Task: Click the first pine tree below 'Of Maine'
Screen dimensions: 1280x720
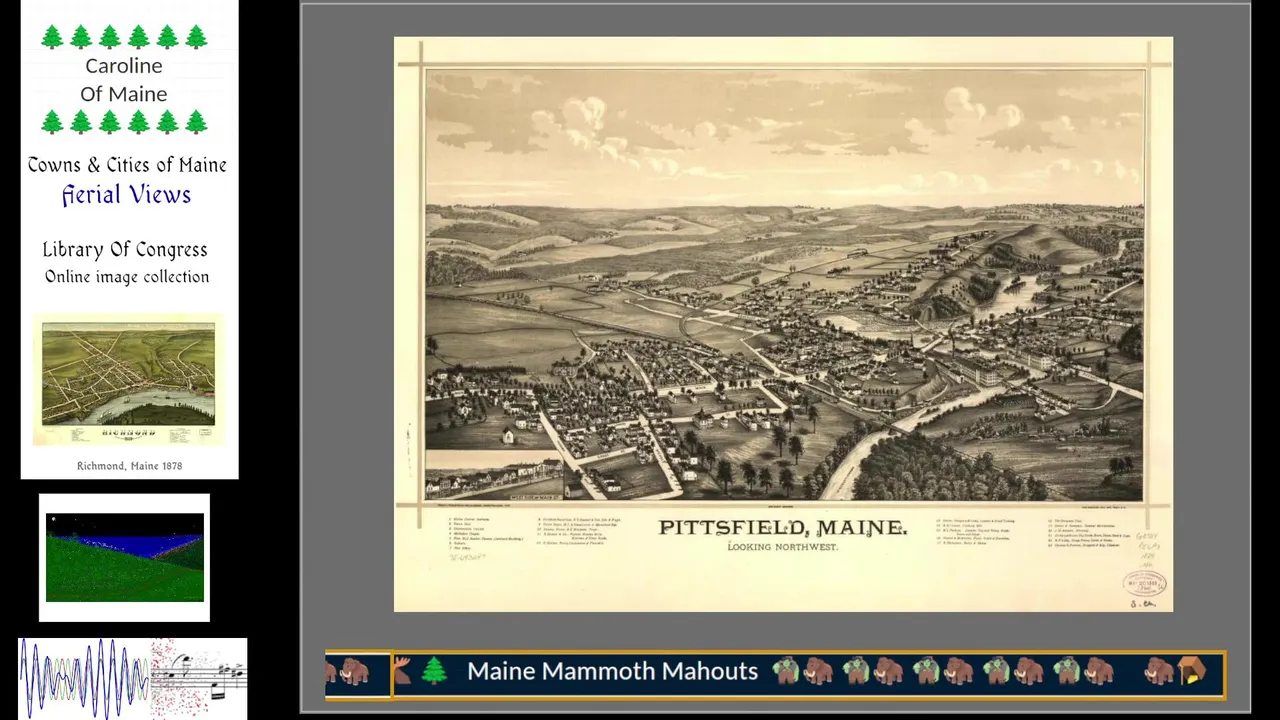Action: pyautogui.click(x=52, y=122)
